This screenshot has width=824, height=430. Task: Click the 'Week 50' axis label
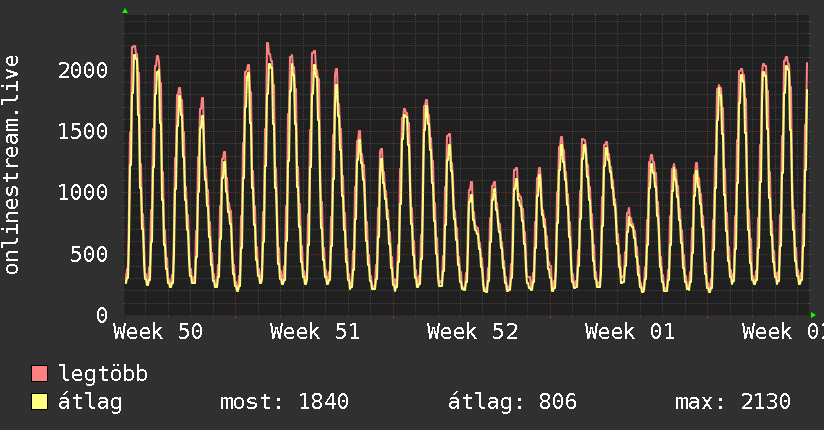158,332
